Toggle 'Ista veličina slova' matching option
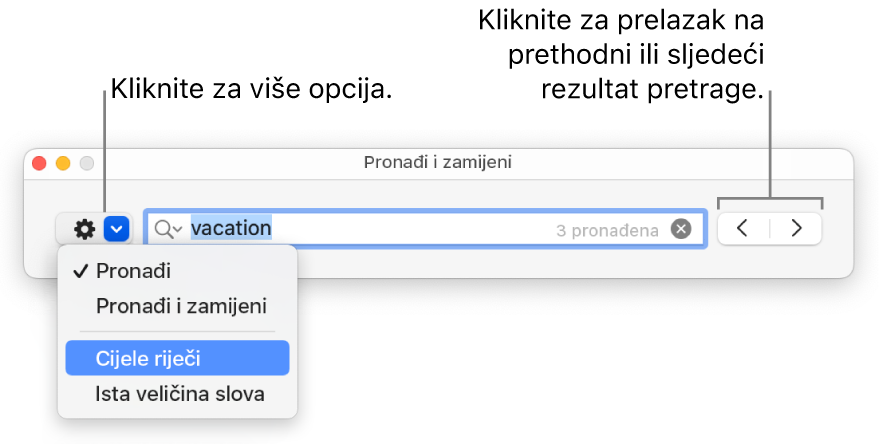The image size is (880, 444). click(180, 394)
